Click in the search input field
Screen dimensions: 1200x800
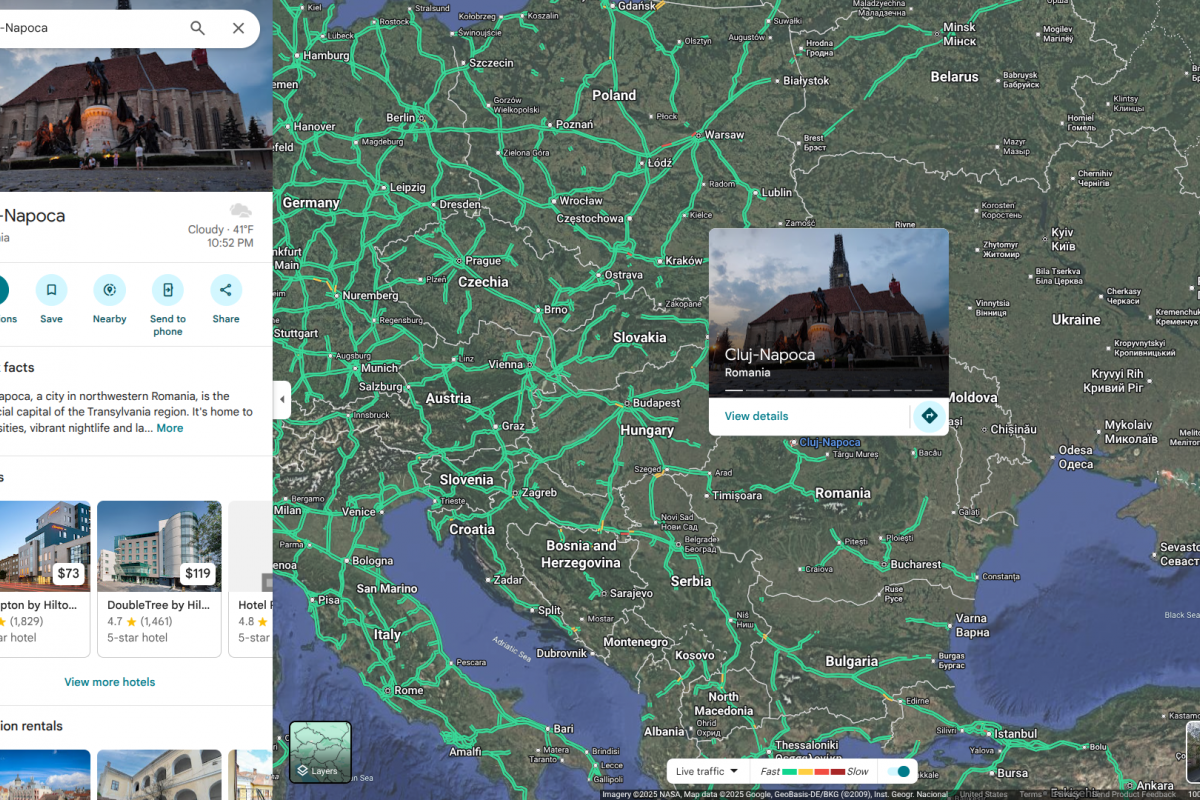pyautogui.click(x=90, y=28)
